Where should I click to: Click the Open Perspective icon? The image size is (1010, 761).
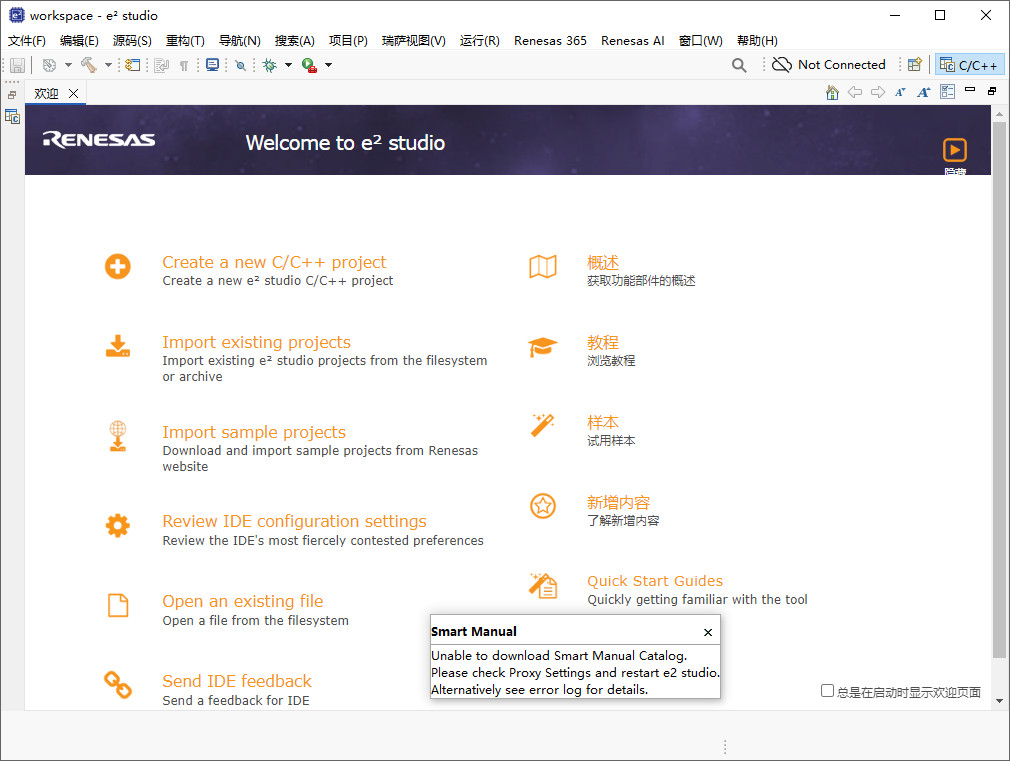[x=915, y=64]
